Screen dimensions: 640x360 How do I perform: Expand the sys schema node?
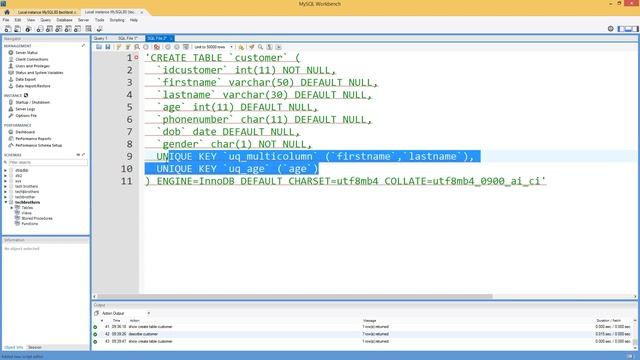[5, 181]
